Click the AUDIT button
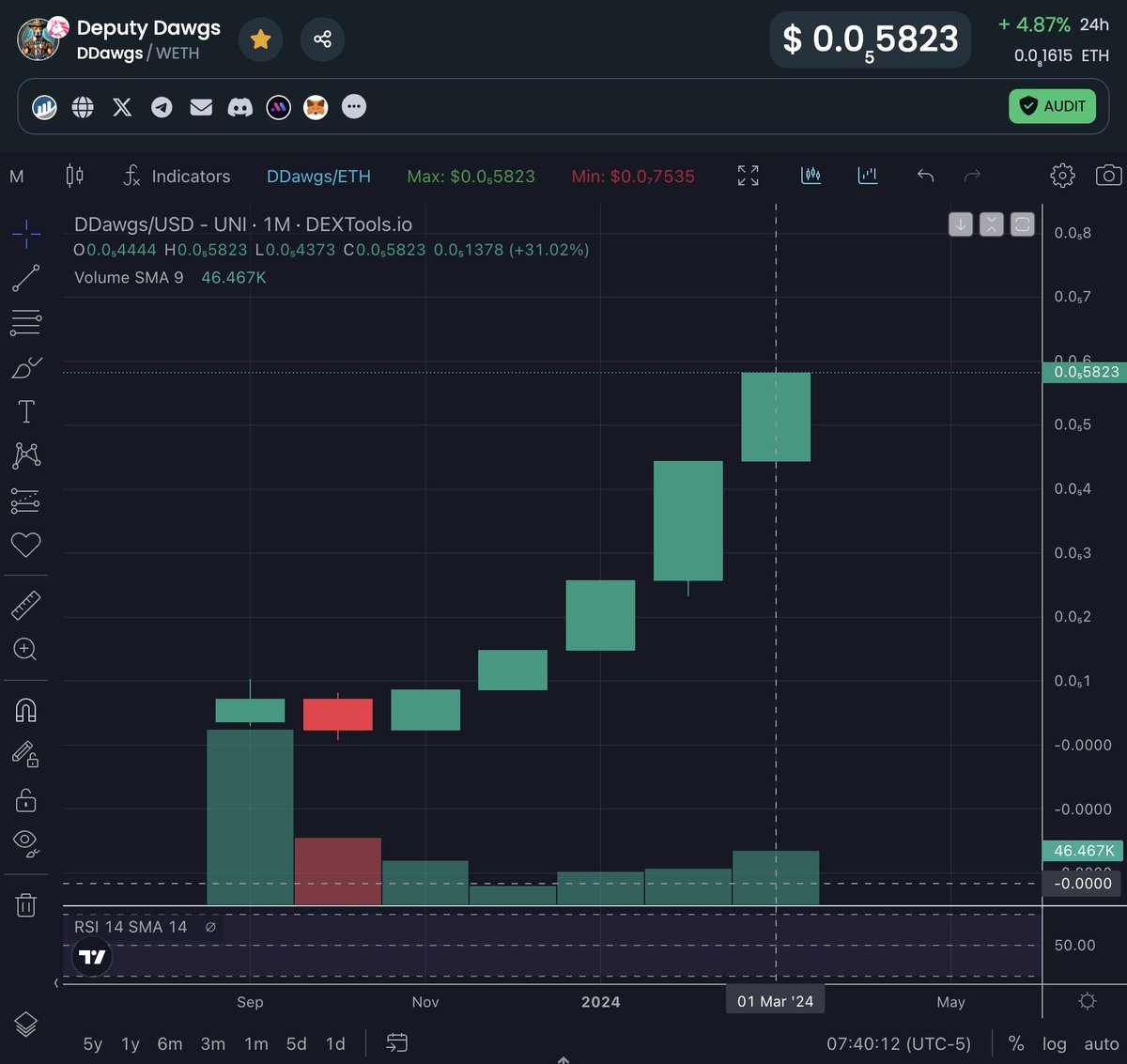 coord(1053,106)
